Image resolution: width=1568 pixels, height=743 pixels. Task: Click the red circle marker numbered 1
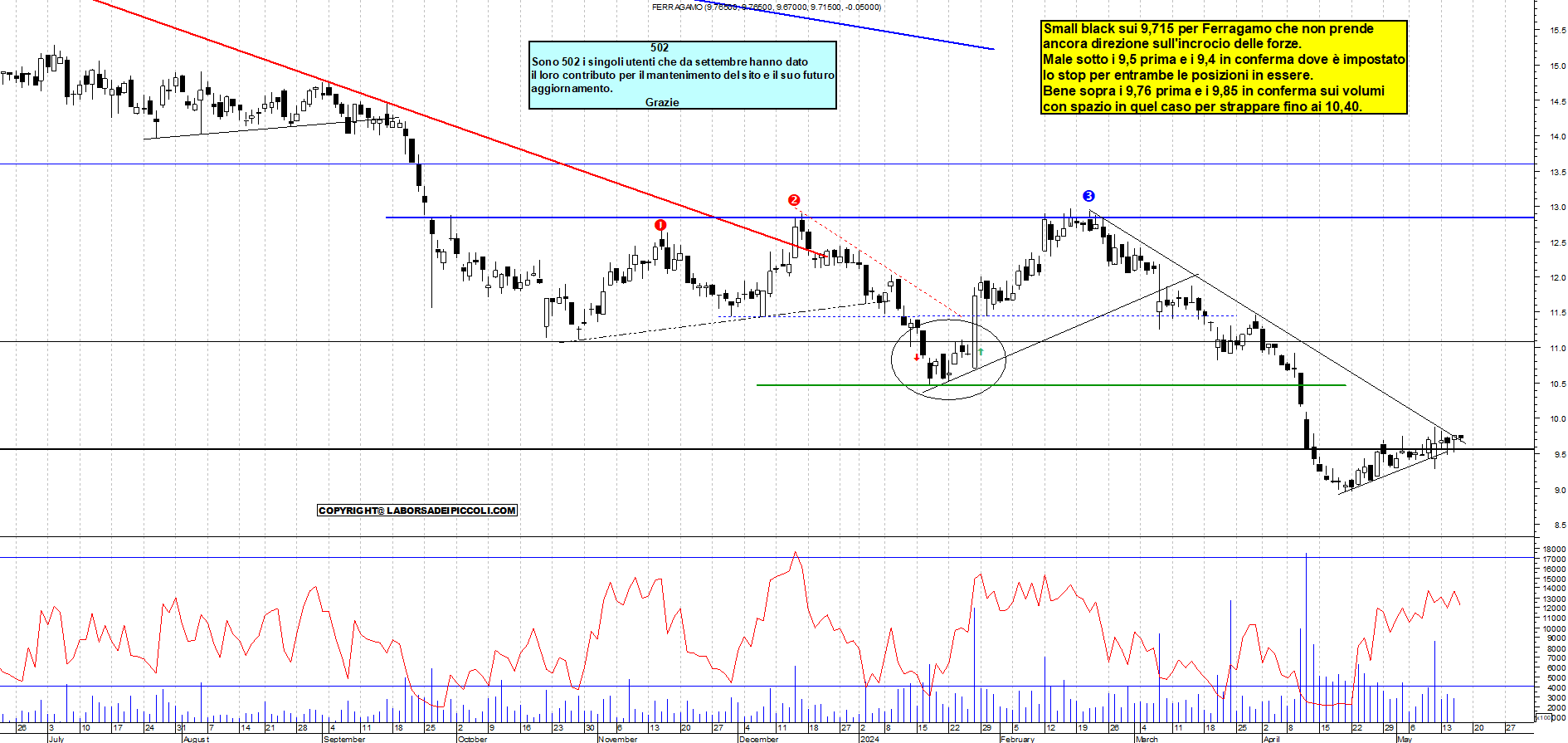pyautogui.click(x=660, y=225)
